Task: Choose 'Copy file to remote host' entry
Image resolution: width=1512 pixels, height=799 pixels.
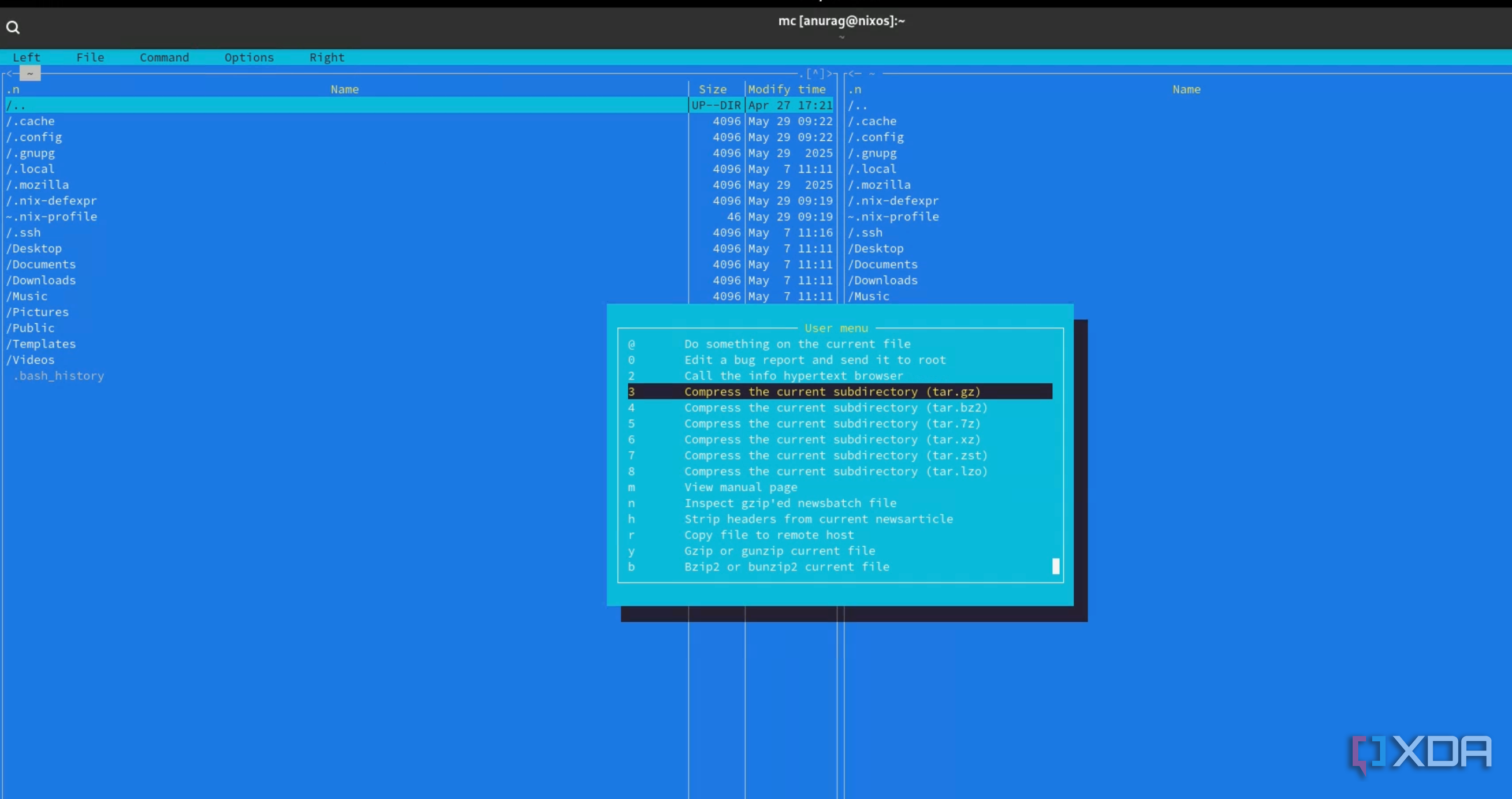Action: click(840, 535)
